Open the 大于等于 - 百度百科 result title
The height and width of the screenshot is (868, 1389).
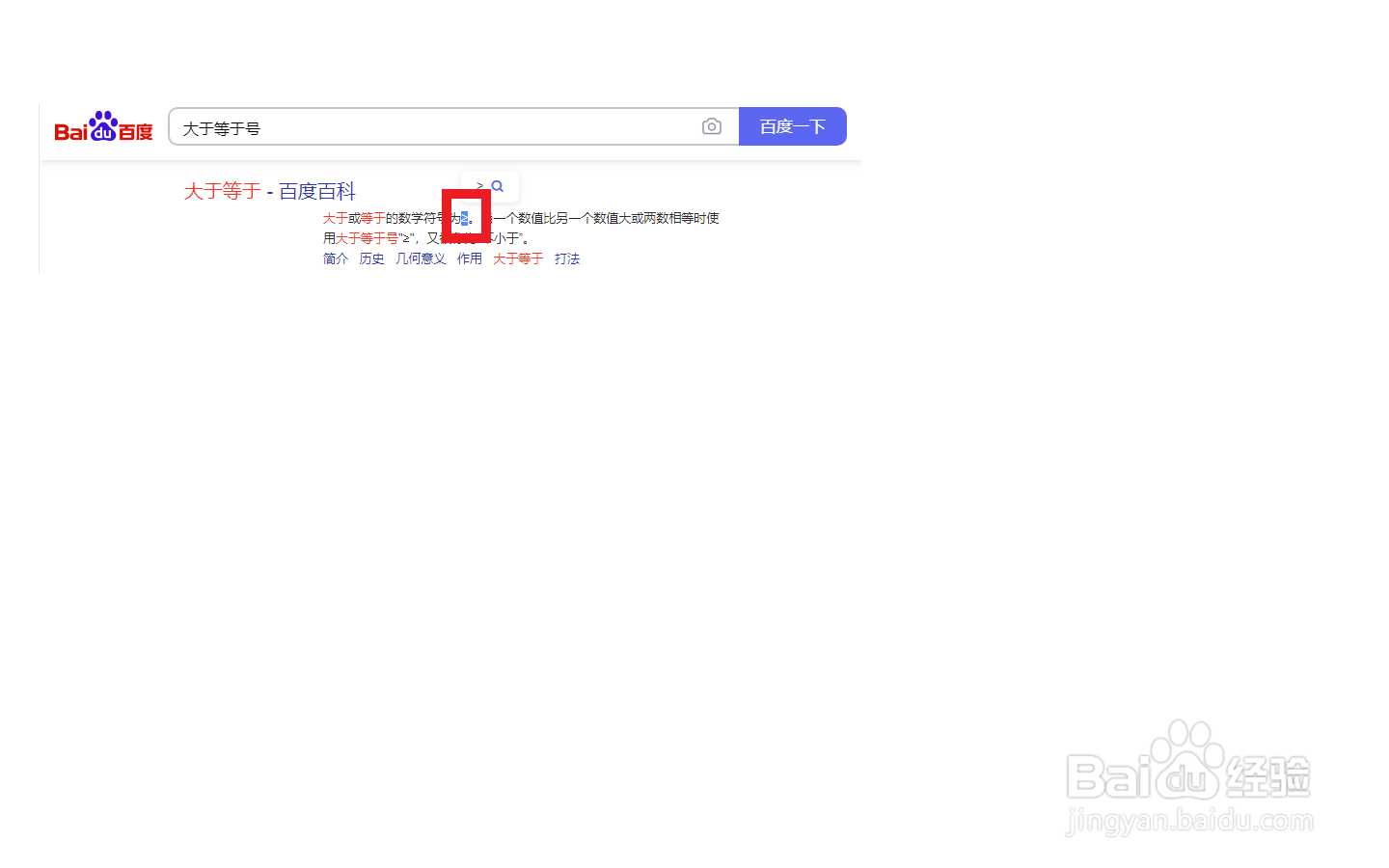pos(270,191)
